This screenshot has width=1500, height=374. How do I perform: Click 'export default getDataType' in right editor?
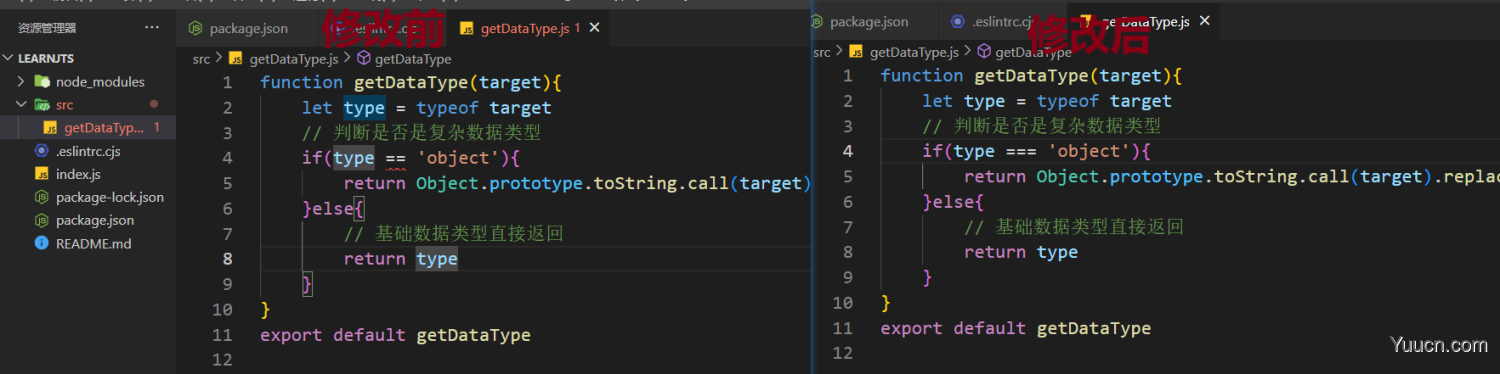click(x=1016, y=328)
